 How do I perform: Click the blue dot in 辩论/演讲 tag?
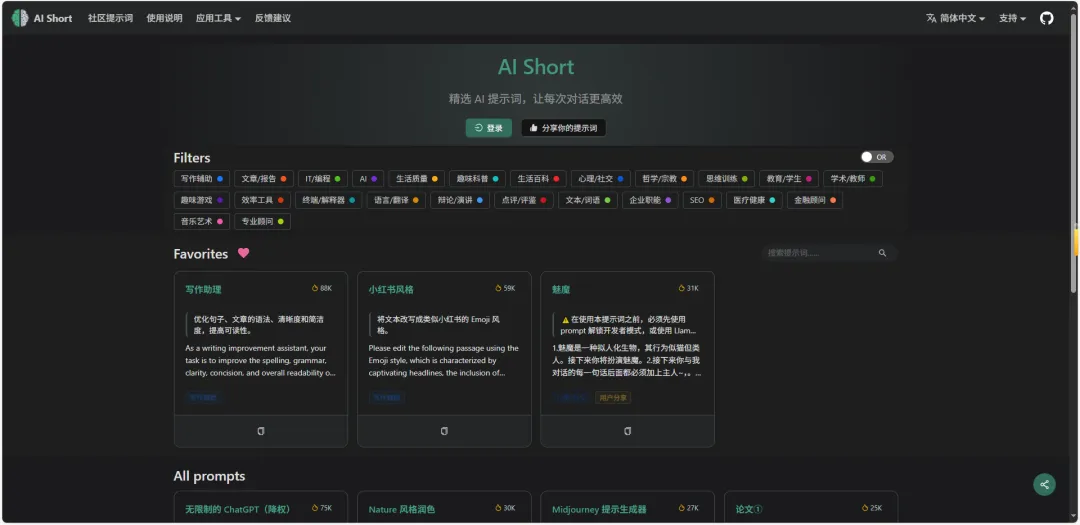[x=480, y=200]
